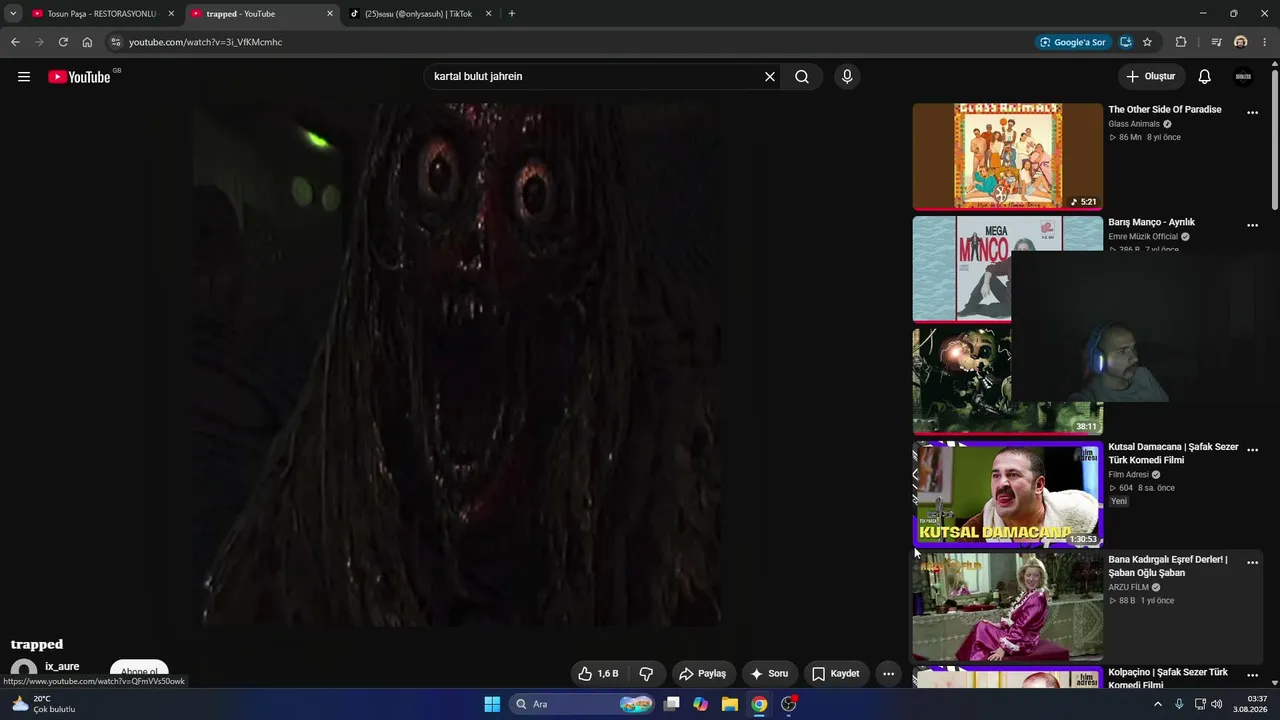Open the browser home page
Viewport: 1280px width, 720px height.
pos(87,42)
